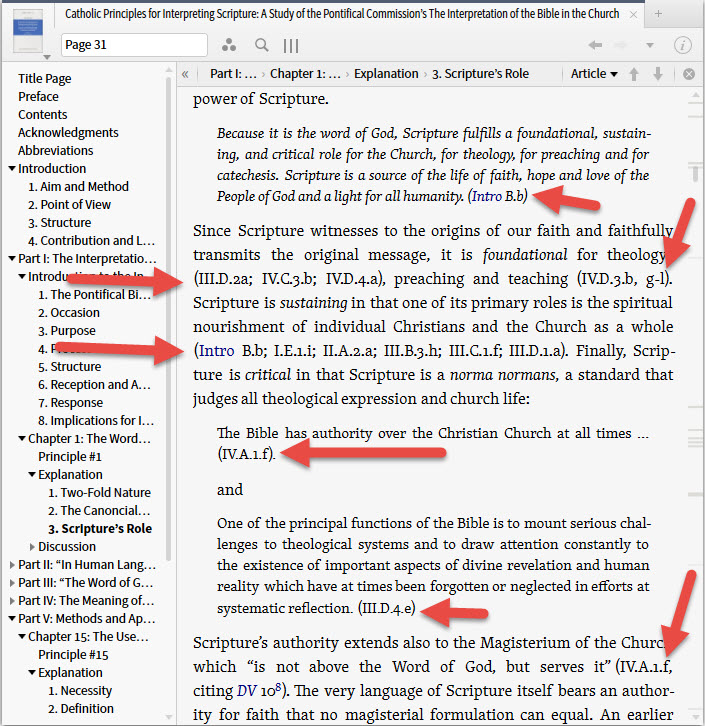Expand the Discussion node

pos(32,547)
